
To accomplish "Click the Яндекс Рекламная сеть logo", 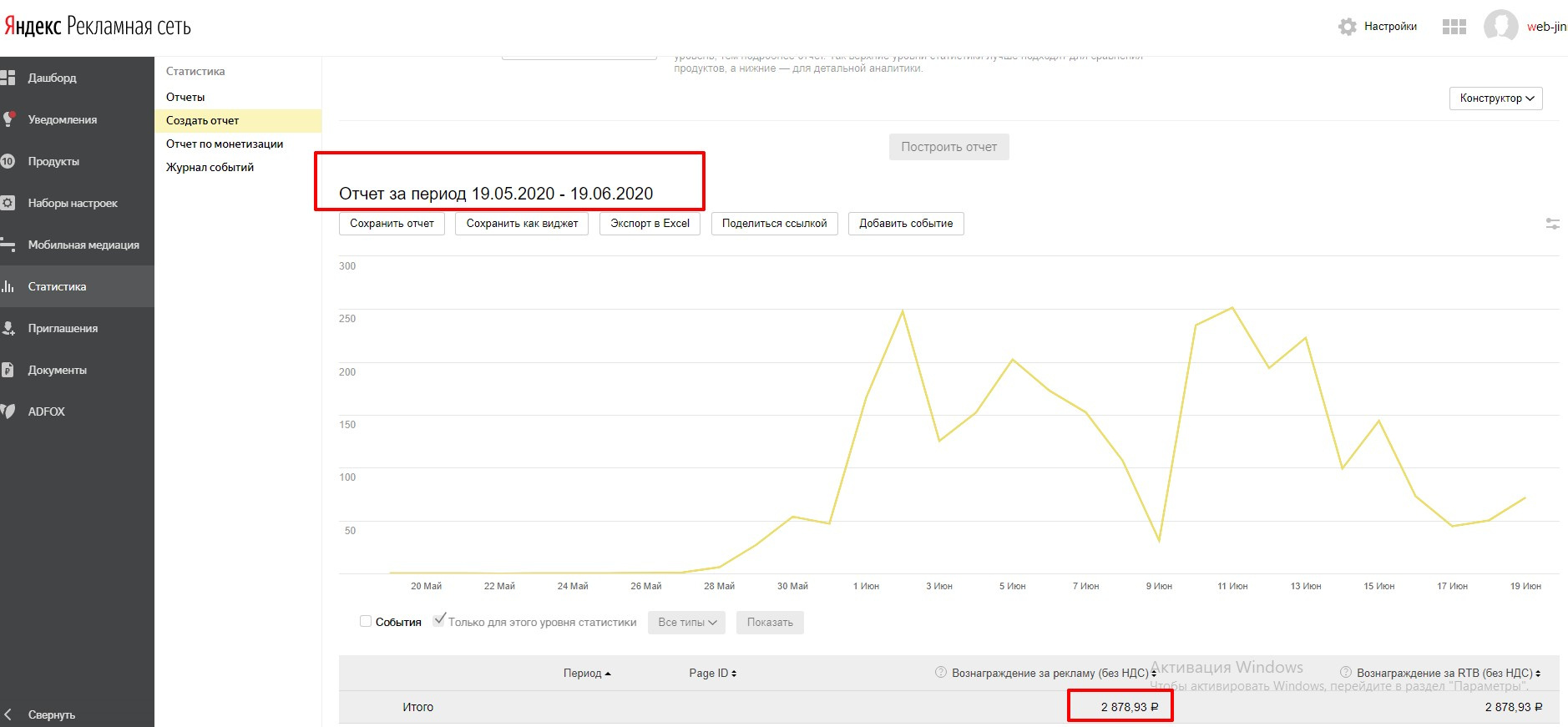I will click(x=98, y=26).
